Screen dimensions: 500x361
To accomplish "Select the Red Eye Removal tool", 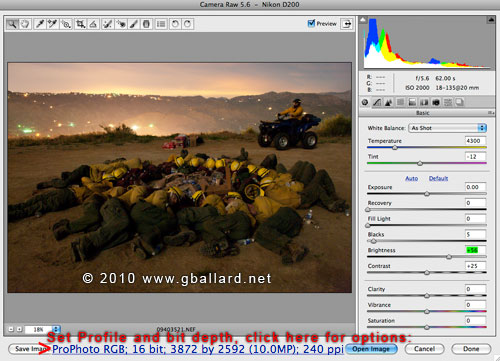I will 121,24.
